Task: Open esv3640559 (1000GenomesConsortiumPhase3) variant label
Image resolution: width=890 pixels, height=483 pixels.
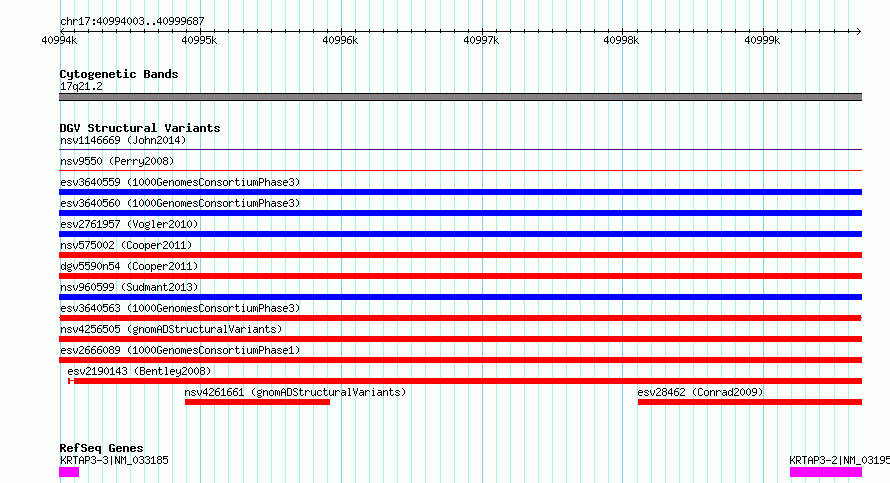Action: [180, 182]
